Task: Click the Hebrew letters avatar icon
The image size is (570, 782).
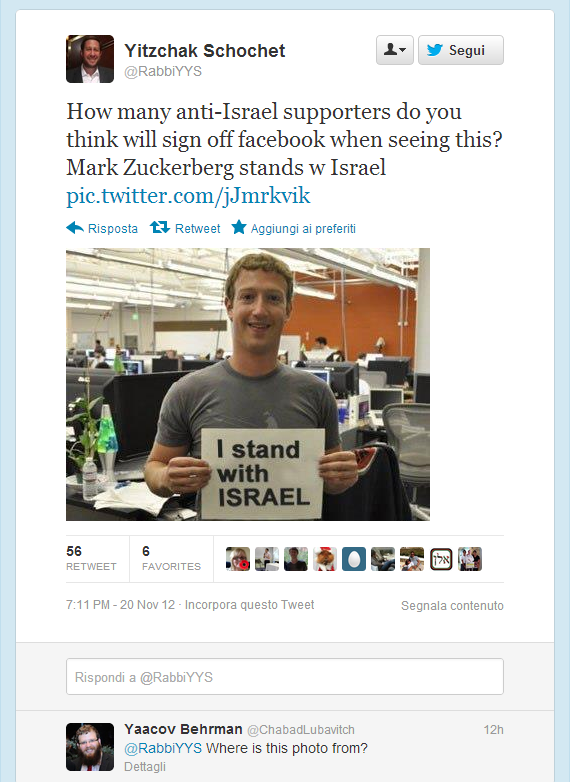Action: 441,559
